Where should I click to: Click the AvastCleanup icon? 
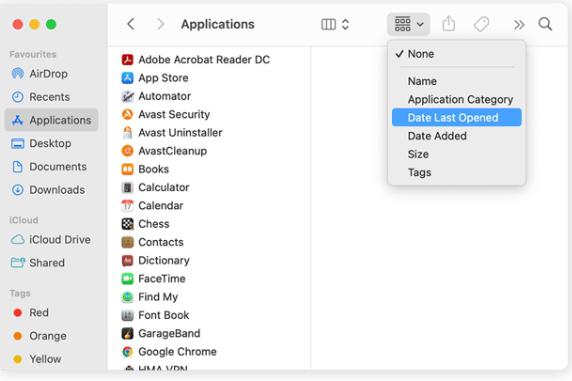tap(127, 151)
